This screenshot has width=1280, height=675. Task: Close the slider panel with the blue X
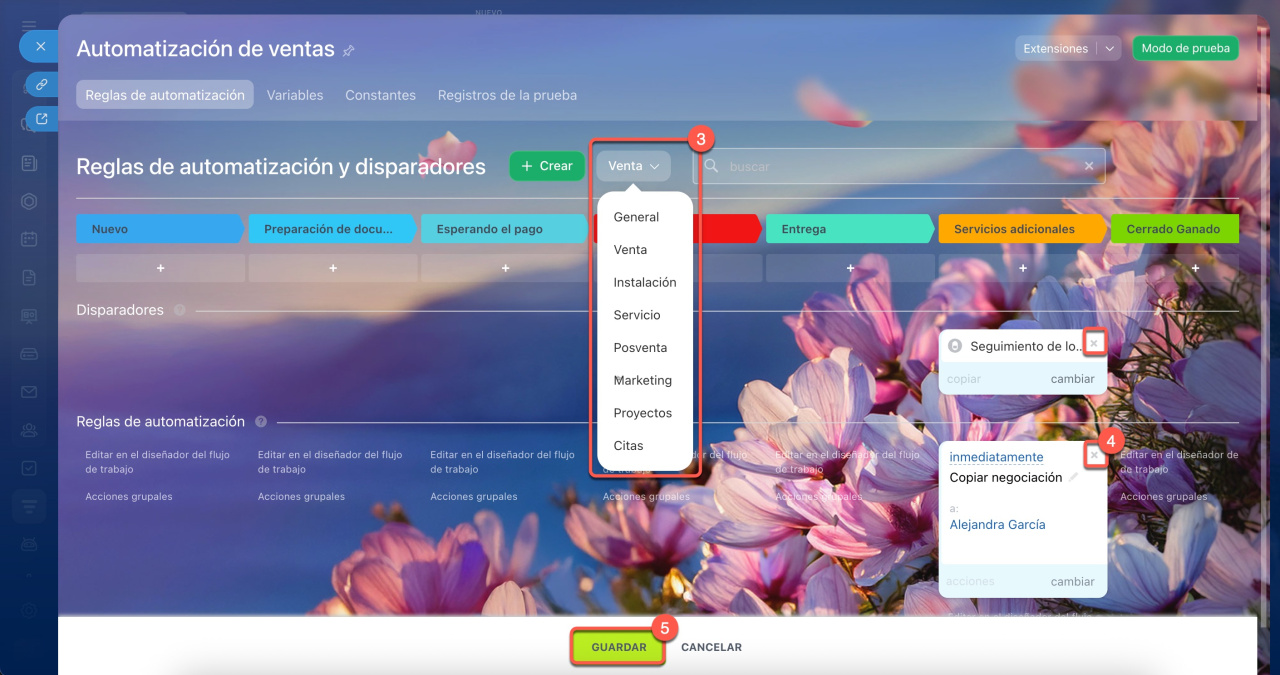pyautogui.click(x=40, y=46)
